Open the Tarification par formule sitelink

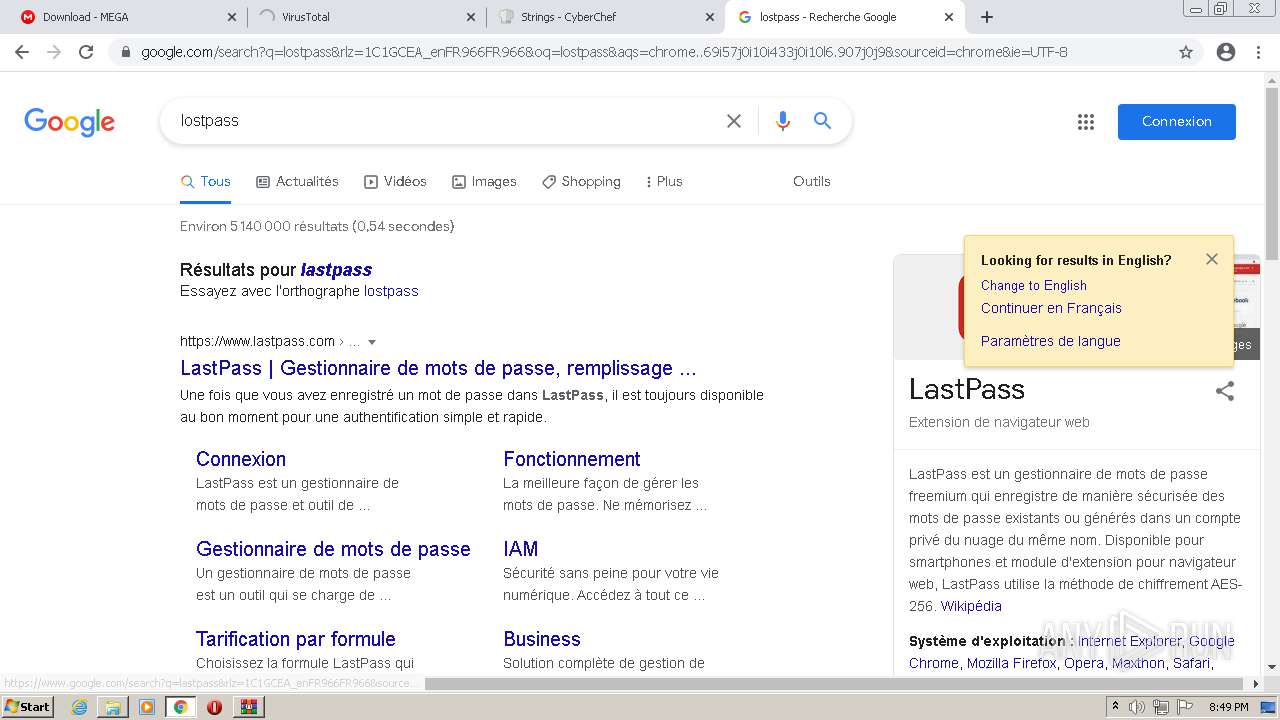coord(296,639)
